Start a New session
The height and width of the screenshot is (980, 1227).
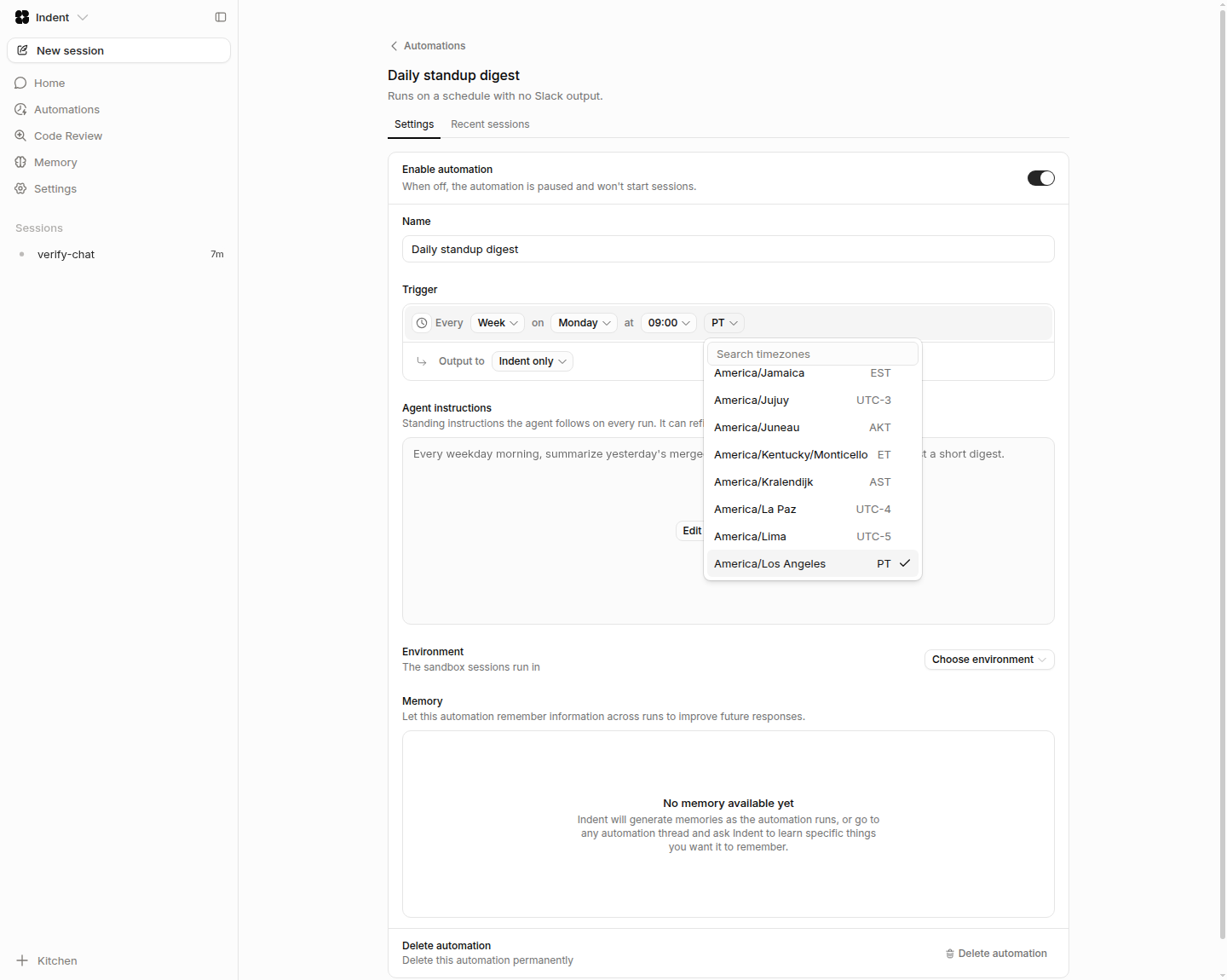(x=118, y=50)
